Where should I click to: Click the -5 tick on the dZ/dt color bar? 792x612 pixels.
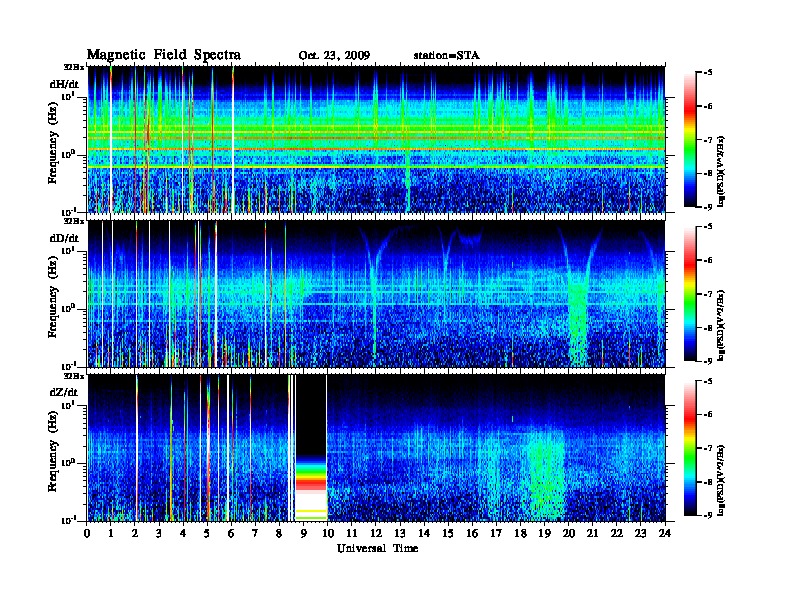coord(708,381)
